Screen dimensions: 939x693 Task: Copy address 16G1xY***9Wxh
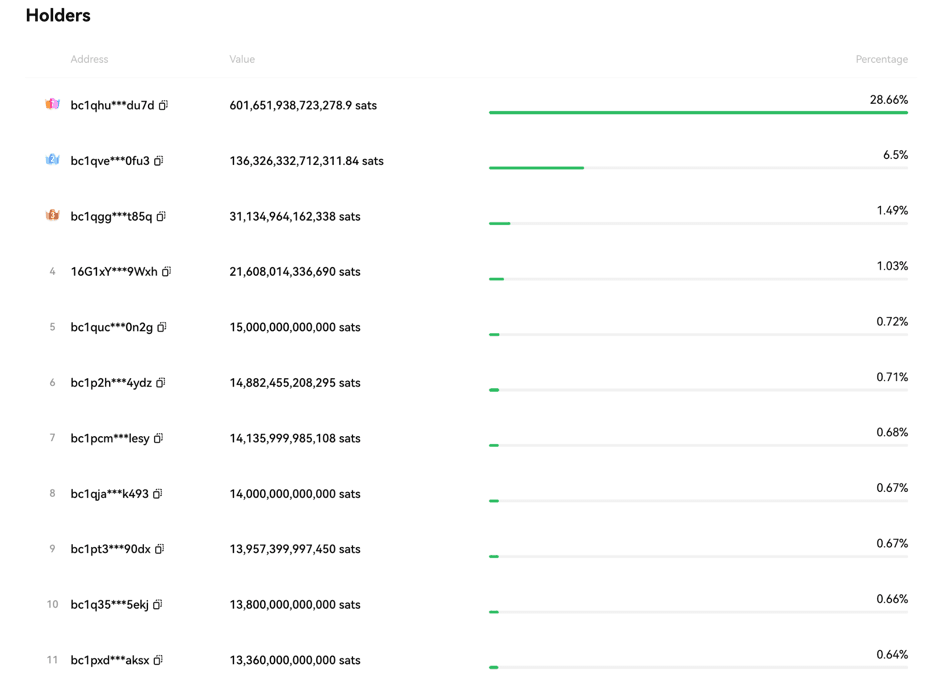coord(166,272)
